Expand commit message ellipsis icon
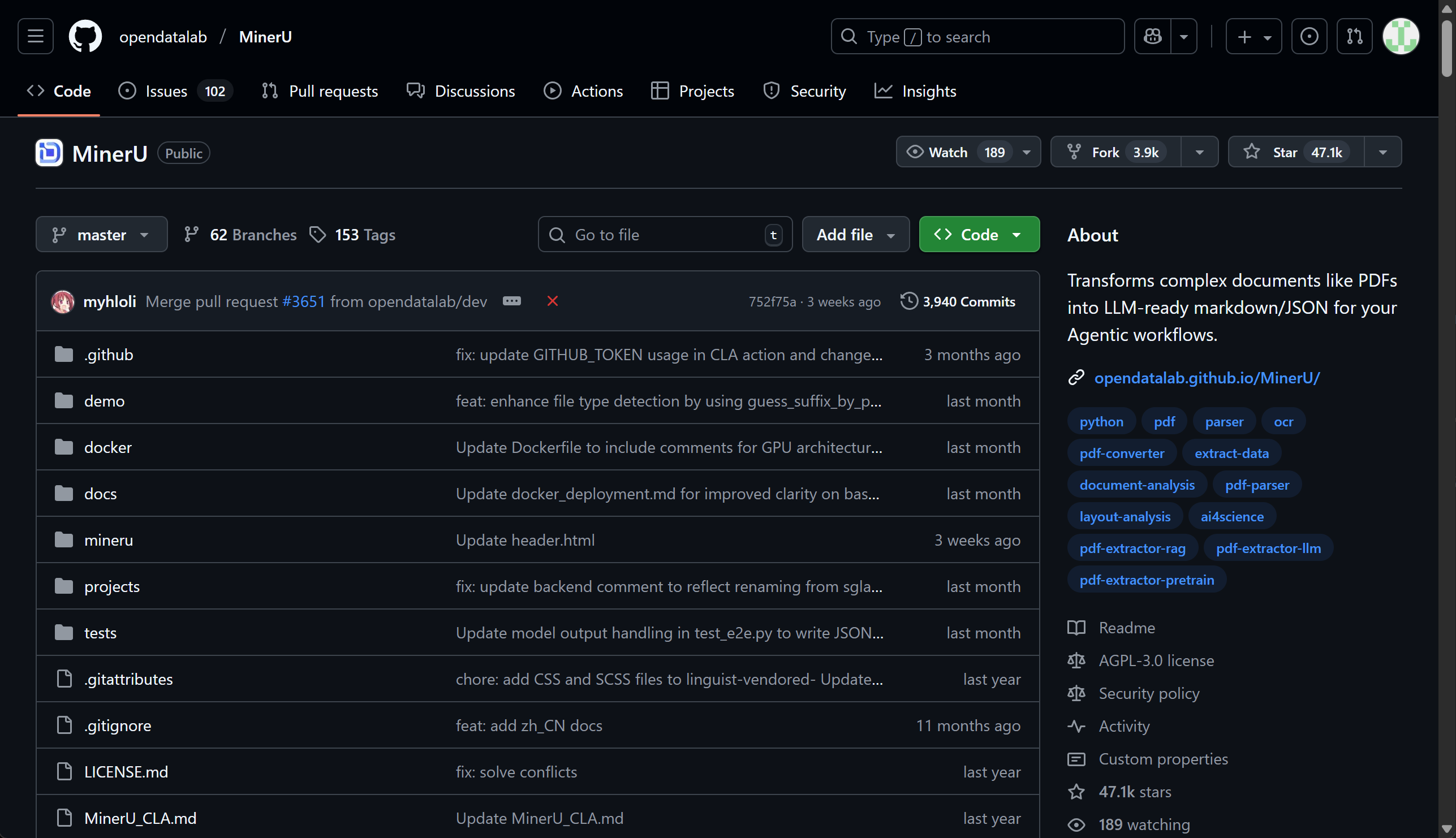This screenshot has height=838, width=1456. point(511,301)
